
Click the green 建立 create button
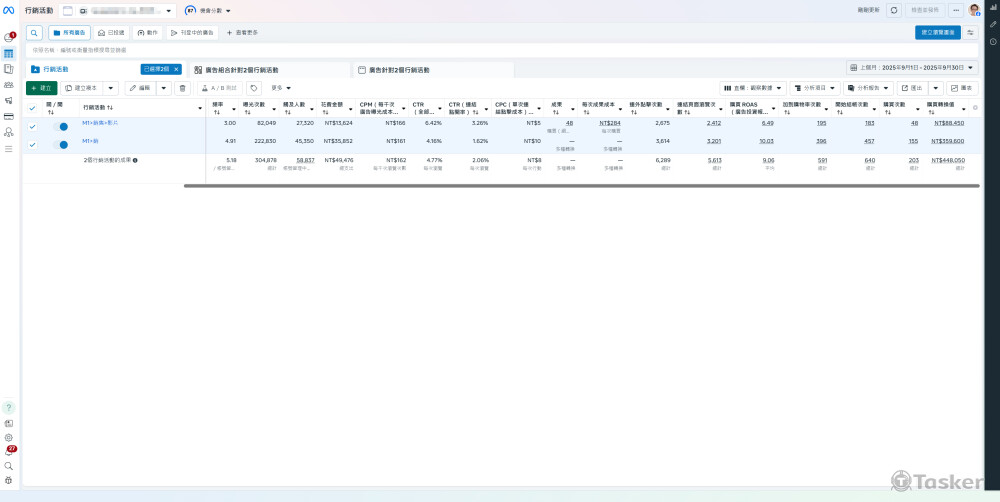[41, 88]
